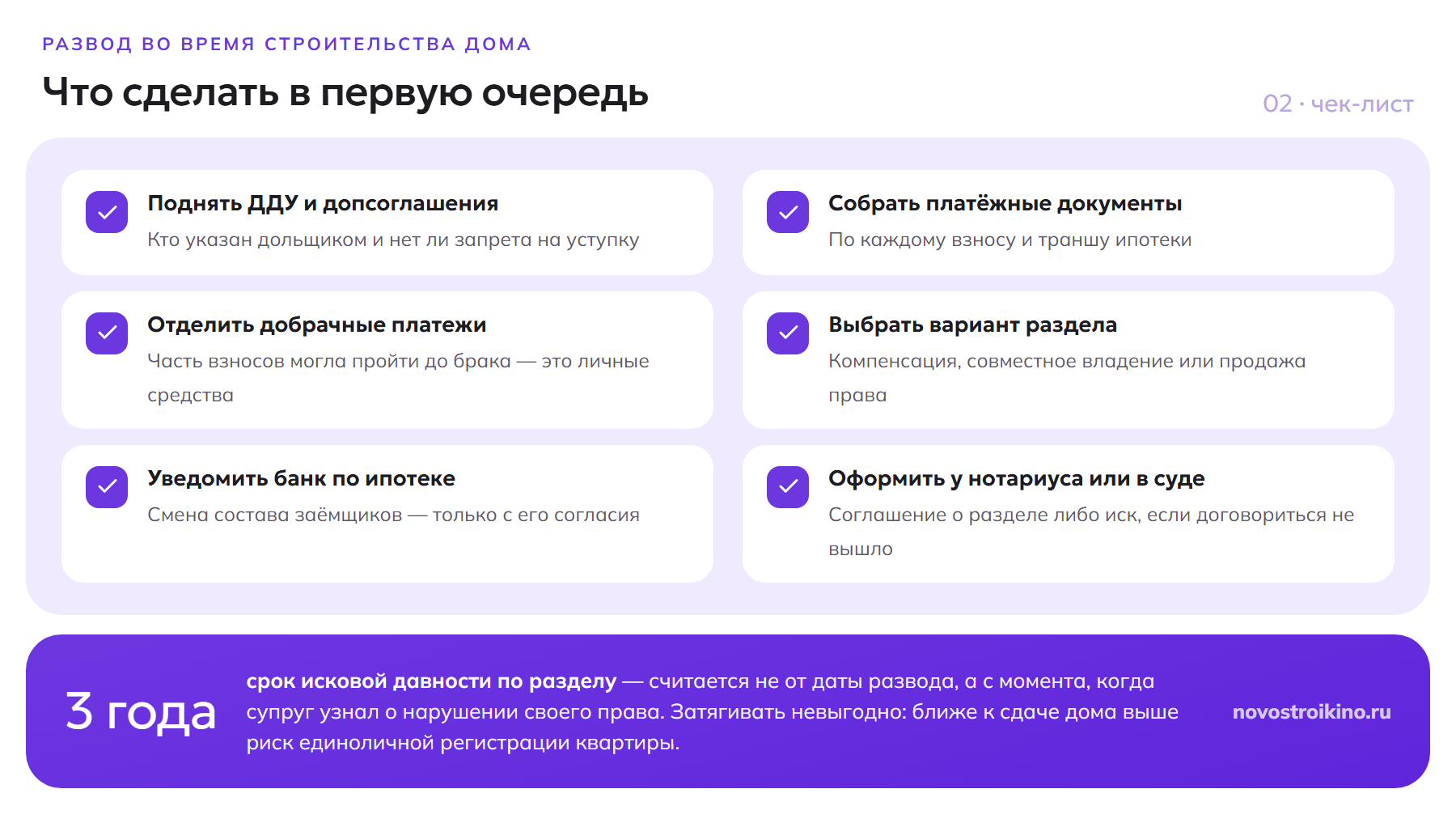Click the large 3 года figure
1456x840 pixels.
click(x=141, y=712)
